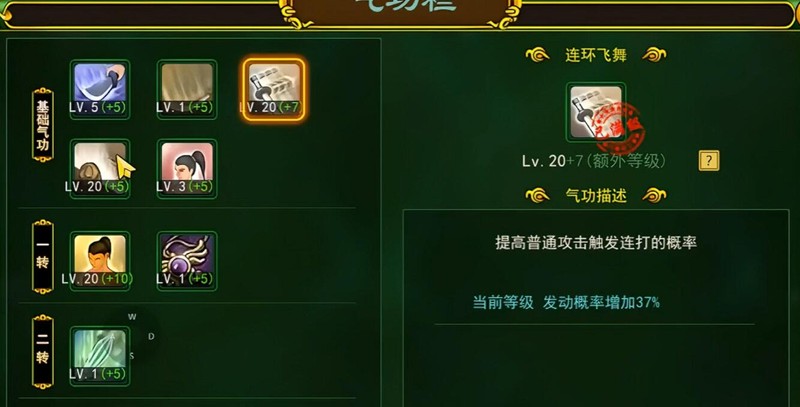Click the beige skill icon LV. 1
This screenshot has width=800, height=407.
tap(187, 89)
